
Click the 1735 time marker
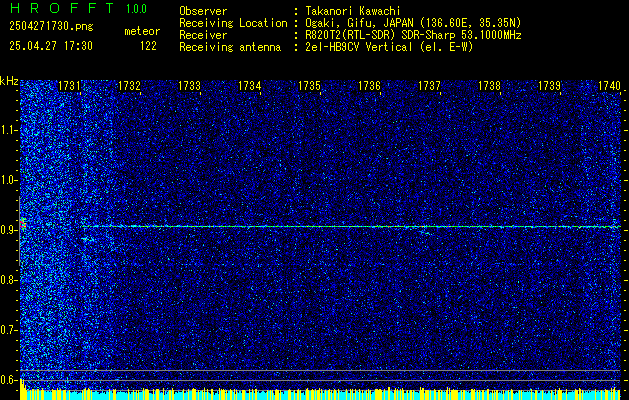point(309,85)
